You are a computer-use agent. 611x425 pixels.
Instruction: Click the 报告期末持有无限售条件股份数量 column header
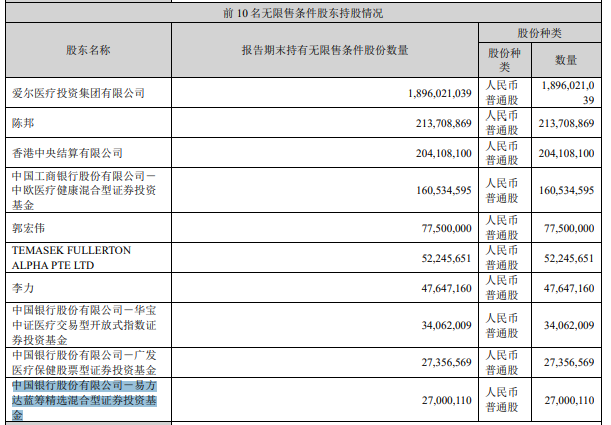(324, 49)
